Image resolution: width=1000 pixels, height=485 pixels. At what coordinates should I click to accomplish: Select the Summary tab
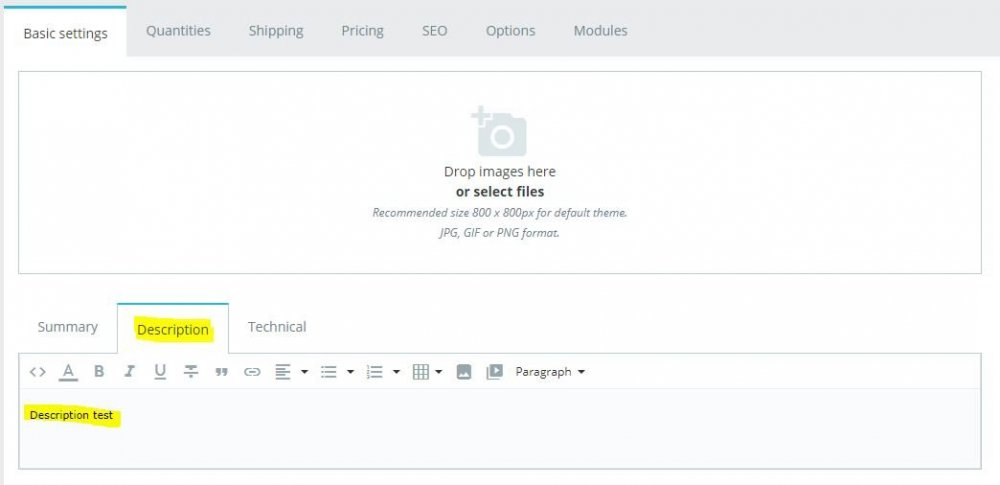pyautogui.click(x=68, y=327)
